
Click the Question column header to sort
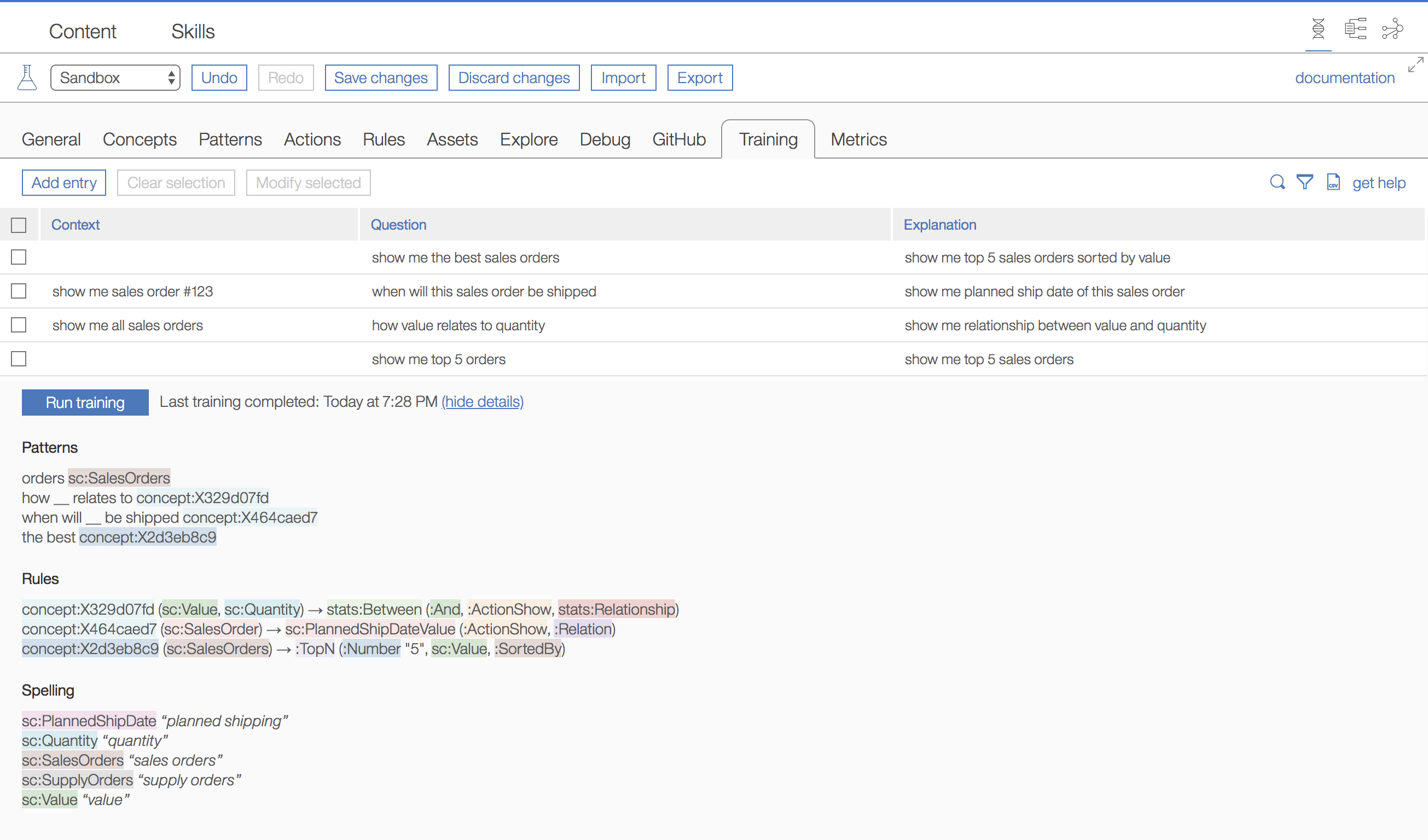pos(398,224)
